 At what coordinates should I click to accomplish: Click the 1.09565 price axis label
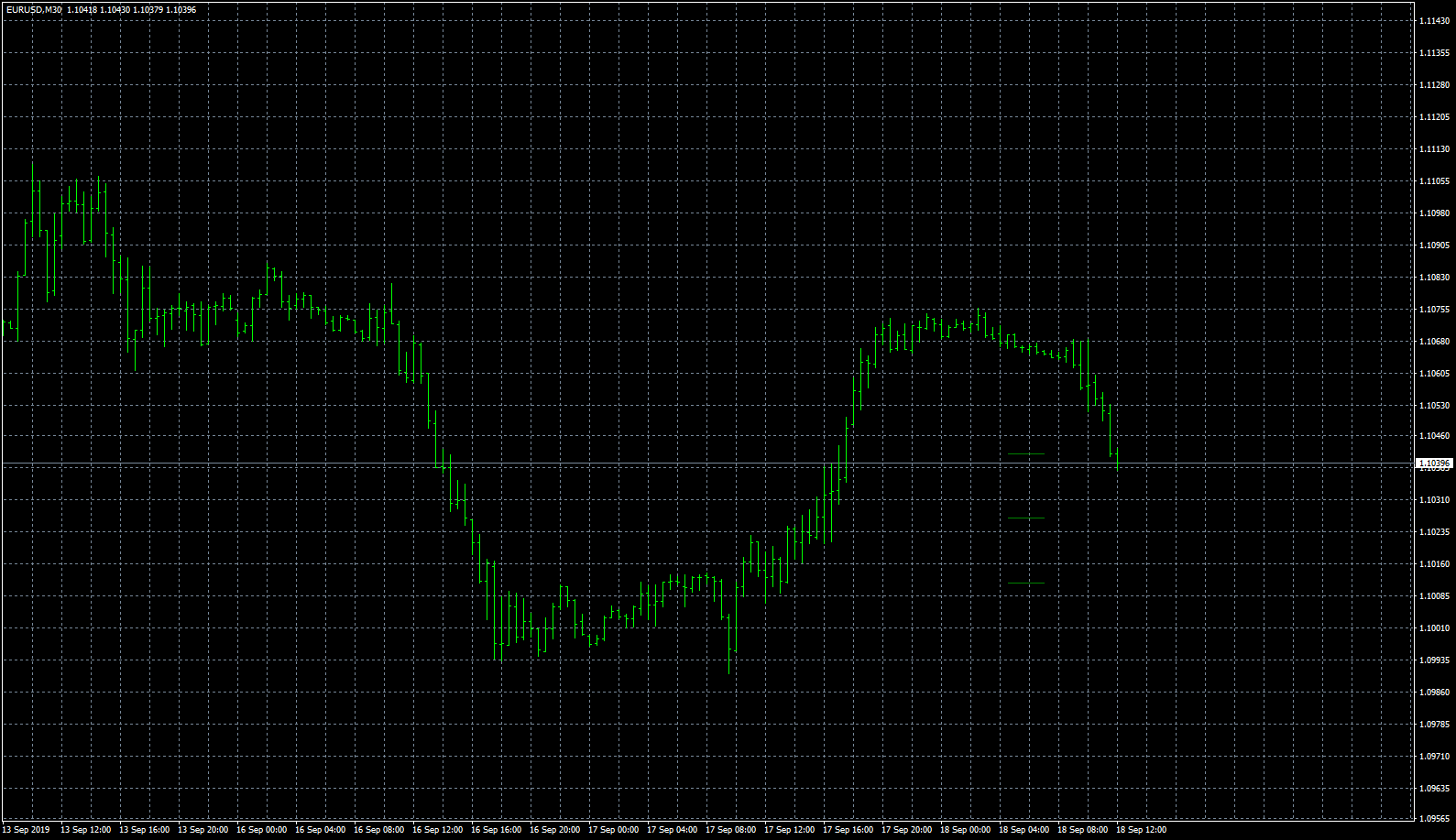pos(1434,820)
